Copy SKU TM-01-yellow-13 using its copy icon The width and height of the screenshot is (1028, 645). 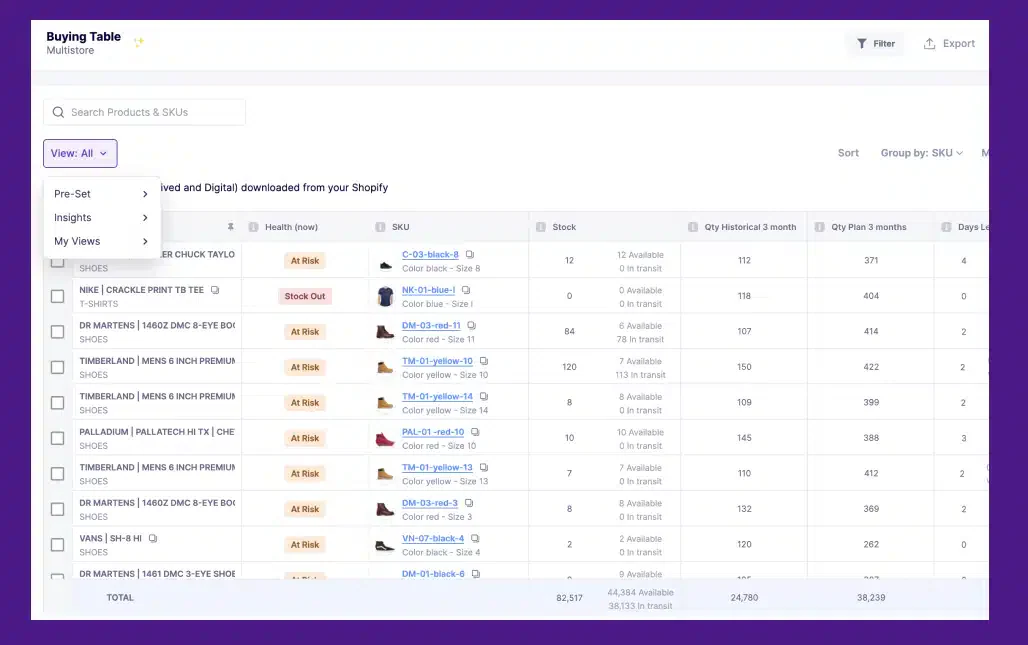[x=484, y=467]
